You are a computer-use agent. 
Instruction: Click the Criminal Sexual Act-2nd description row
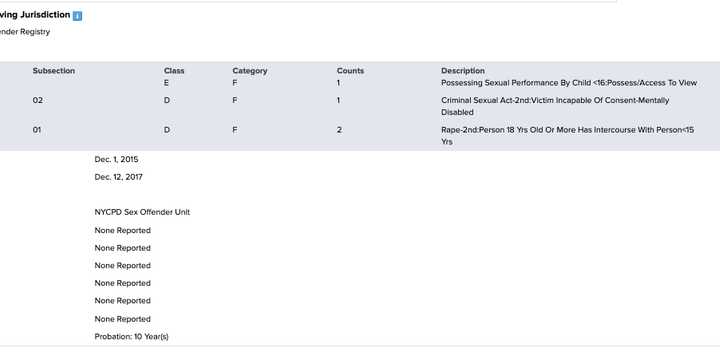click(x=555, y=106)
